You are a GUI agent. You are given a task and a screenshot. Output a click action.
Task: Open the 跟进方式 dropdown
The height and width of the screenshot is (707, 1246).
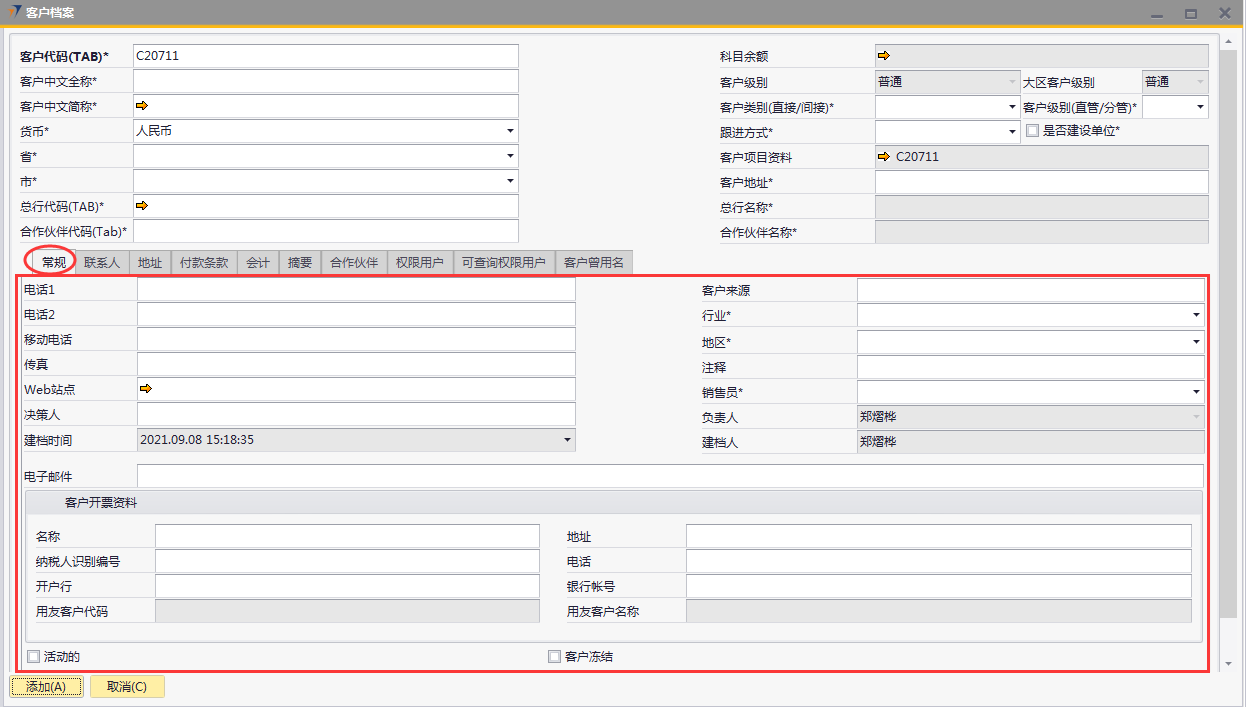pyautogui.click(x=1012, y=132)
